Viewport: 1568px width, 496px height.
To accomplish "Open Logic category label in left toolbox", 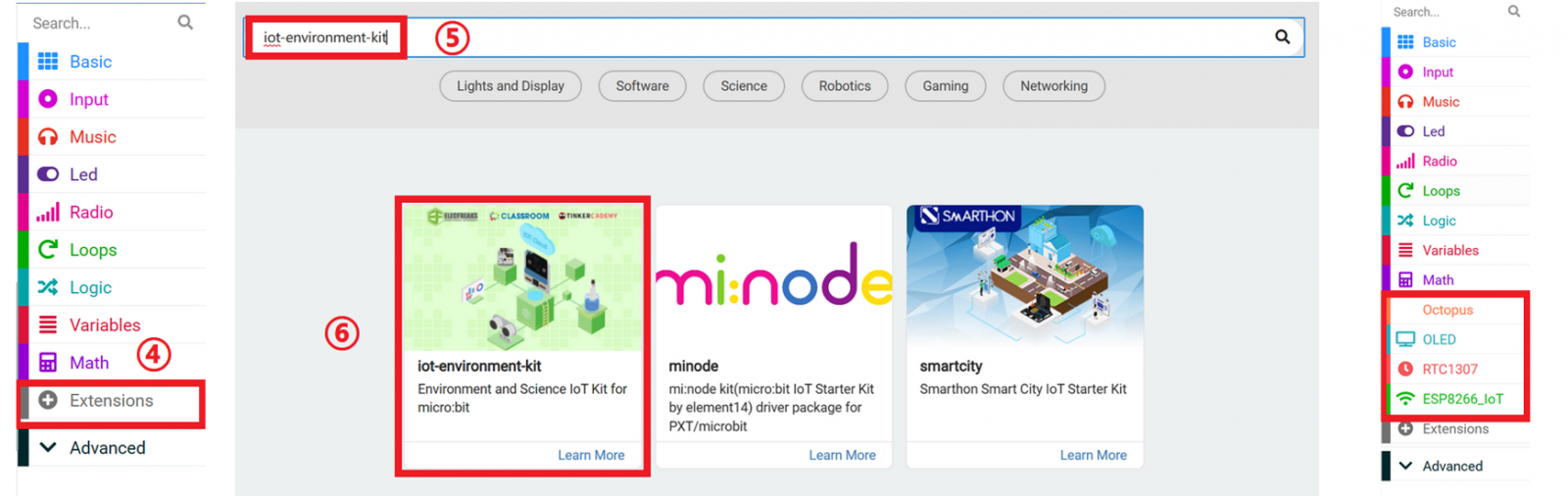I will click(90, 287).
